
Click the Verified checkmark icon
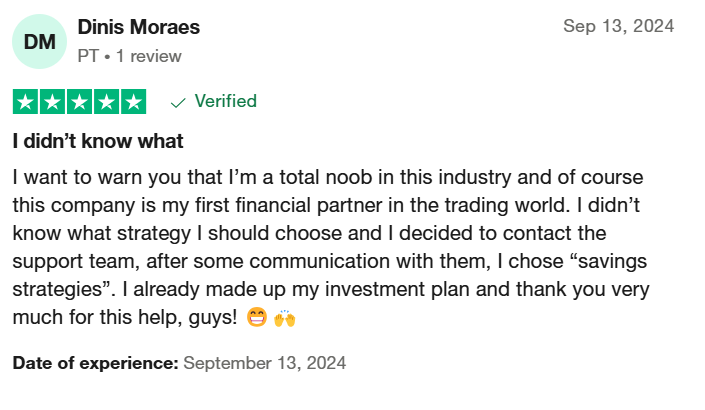tap(178, 103)
